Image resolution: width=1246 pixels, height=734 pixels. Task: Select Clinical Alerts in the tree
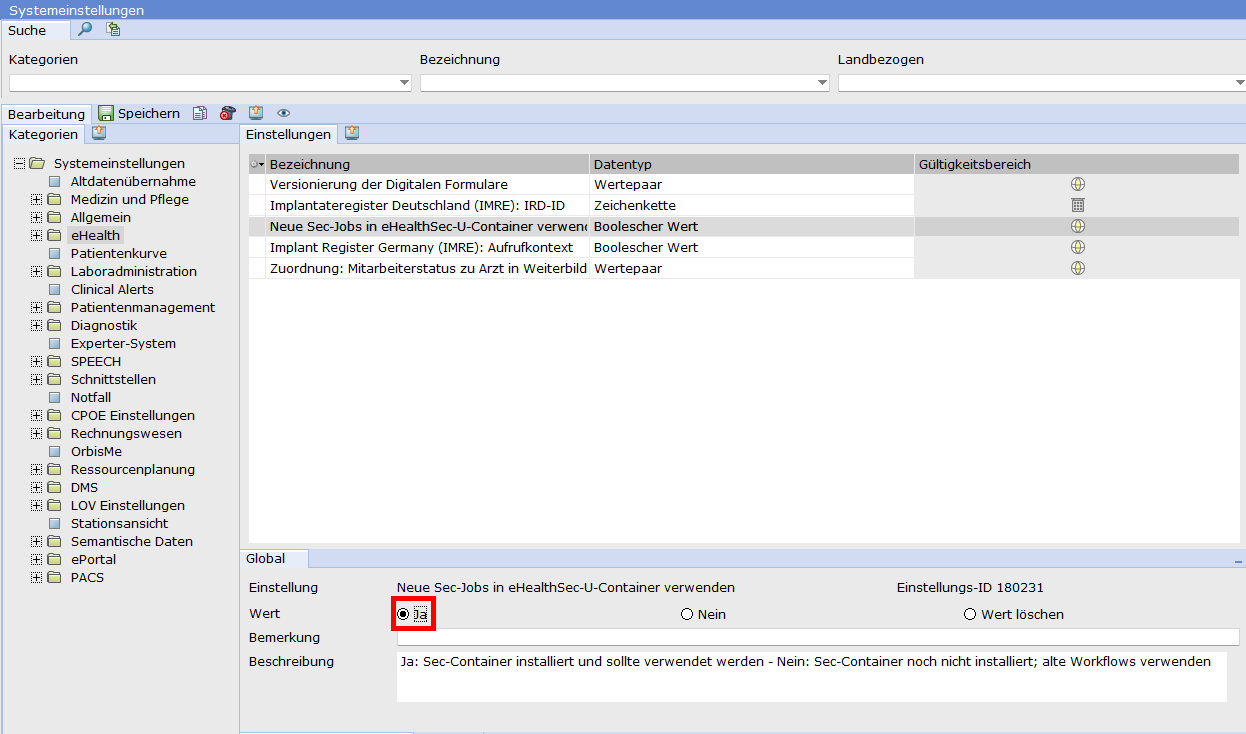coord(112,289)
